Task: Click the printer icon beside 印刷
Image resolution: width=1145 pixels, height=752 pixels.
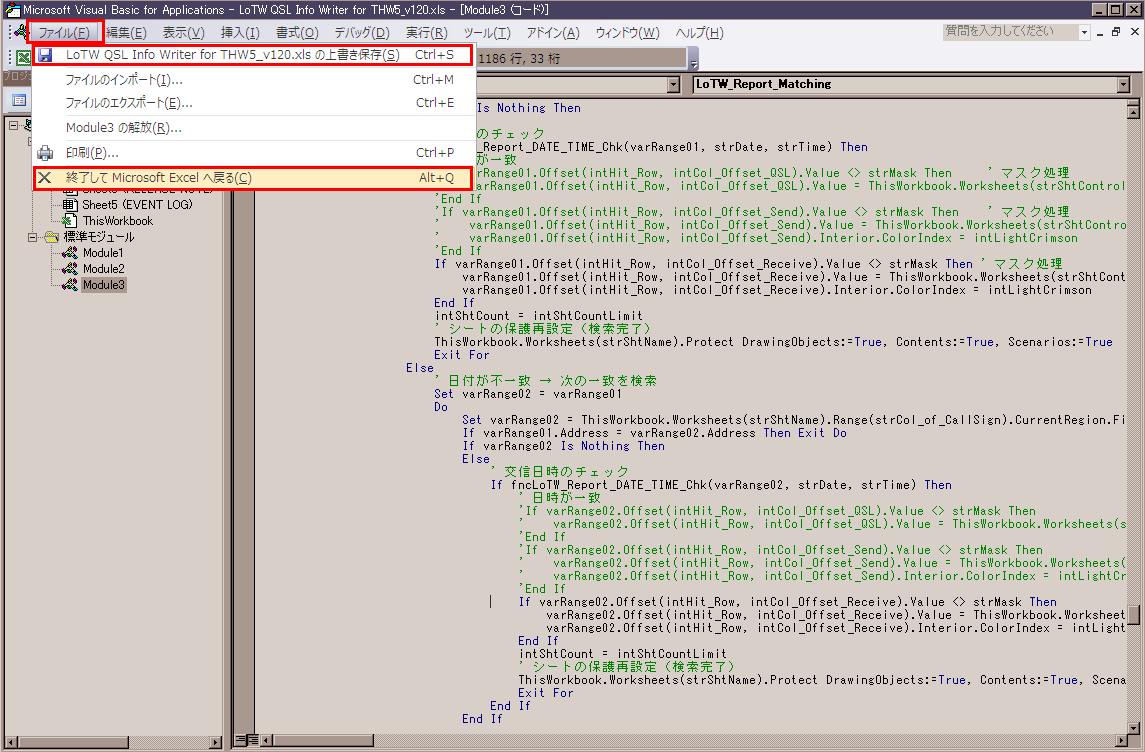Action: pyautogui.click(x=45, y=153)
